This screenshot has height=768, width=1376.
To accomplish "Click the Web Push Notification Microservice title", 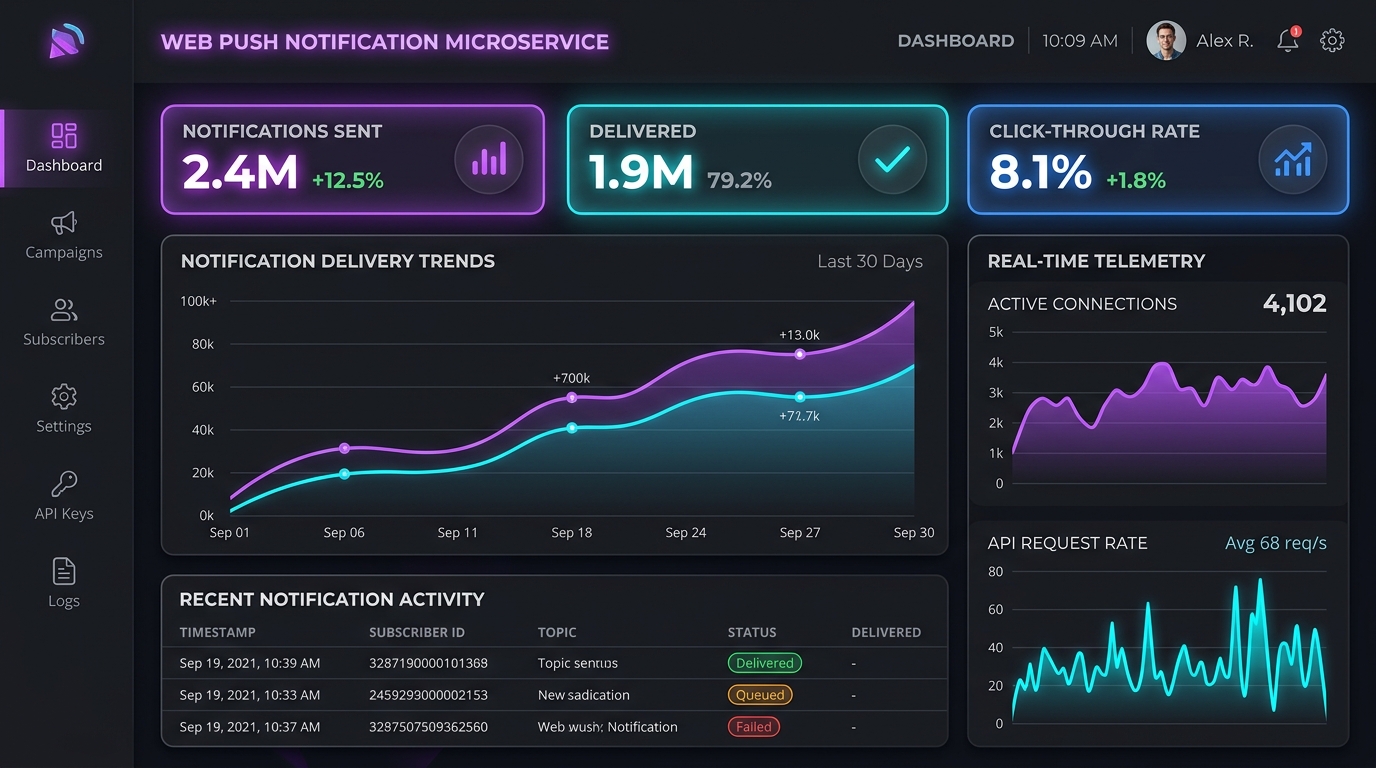I will tap(385, 42).
